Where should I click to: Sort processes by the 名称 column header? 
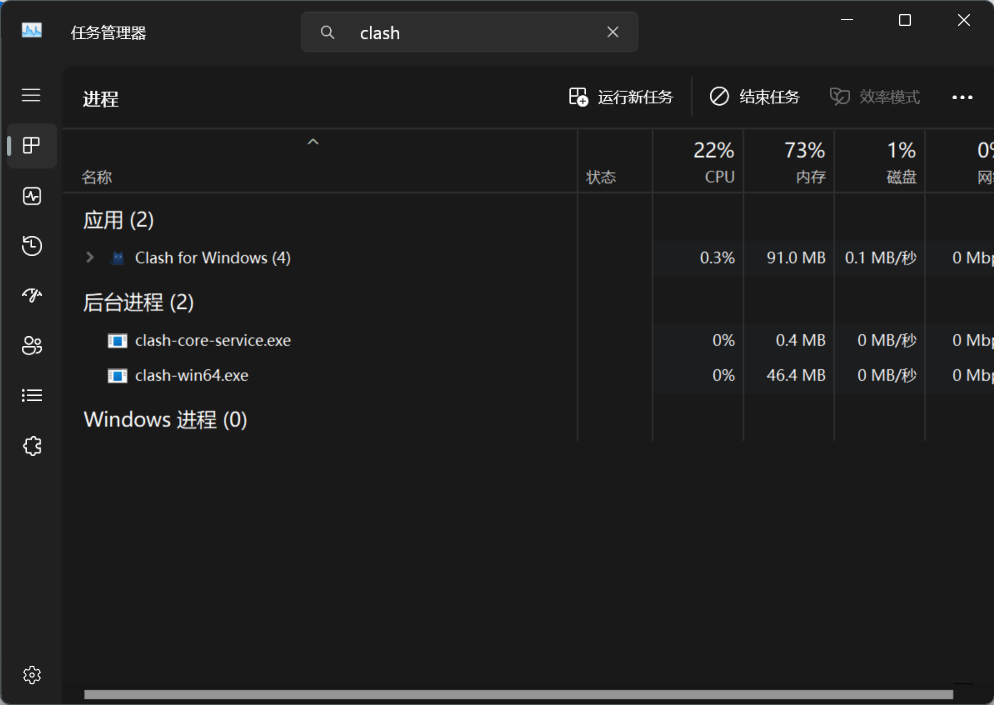tap(97, 177)
